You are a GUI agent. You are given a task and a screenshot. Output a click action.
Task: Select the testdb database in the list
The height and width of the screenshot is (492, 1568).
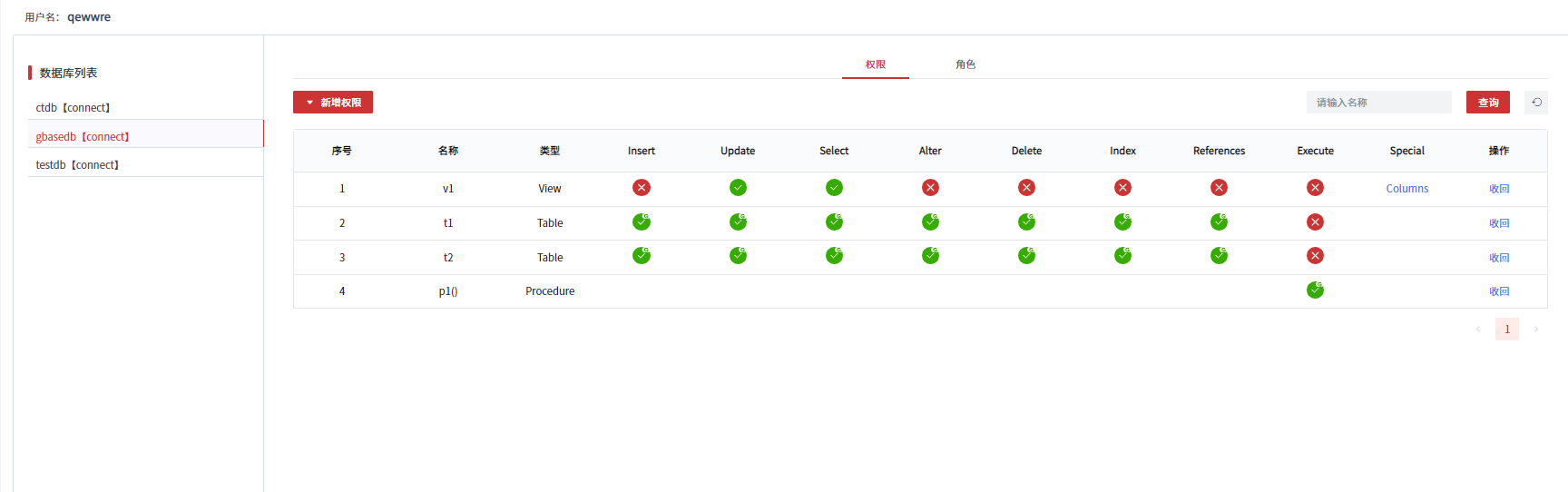click(x=77, y=165)
